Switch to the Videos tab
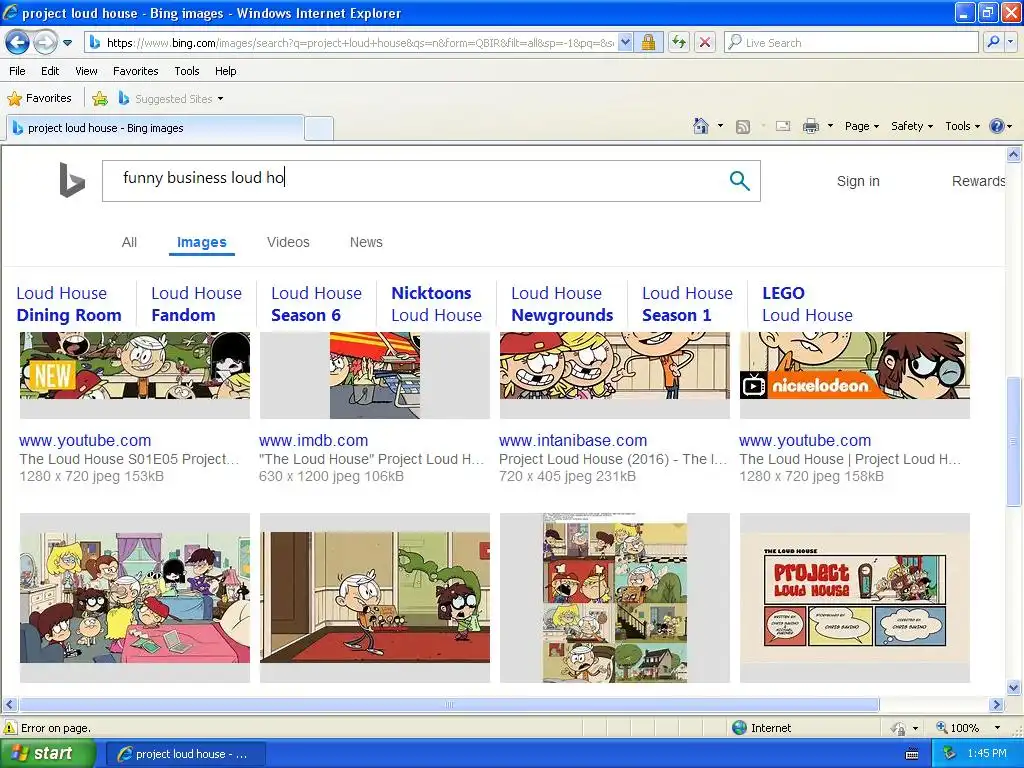Image resolution: width=1024 pixels, height=768 pixels. pos(288,242)
